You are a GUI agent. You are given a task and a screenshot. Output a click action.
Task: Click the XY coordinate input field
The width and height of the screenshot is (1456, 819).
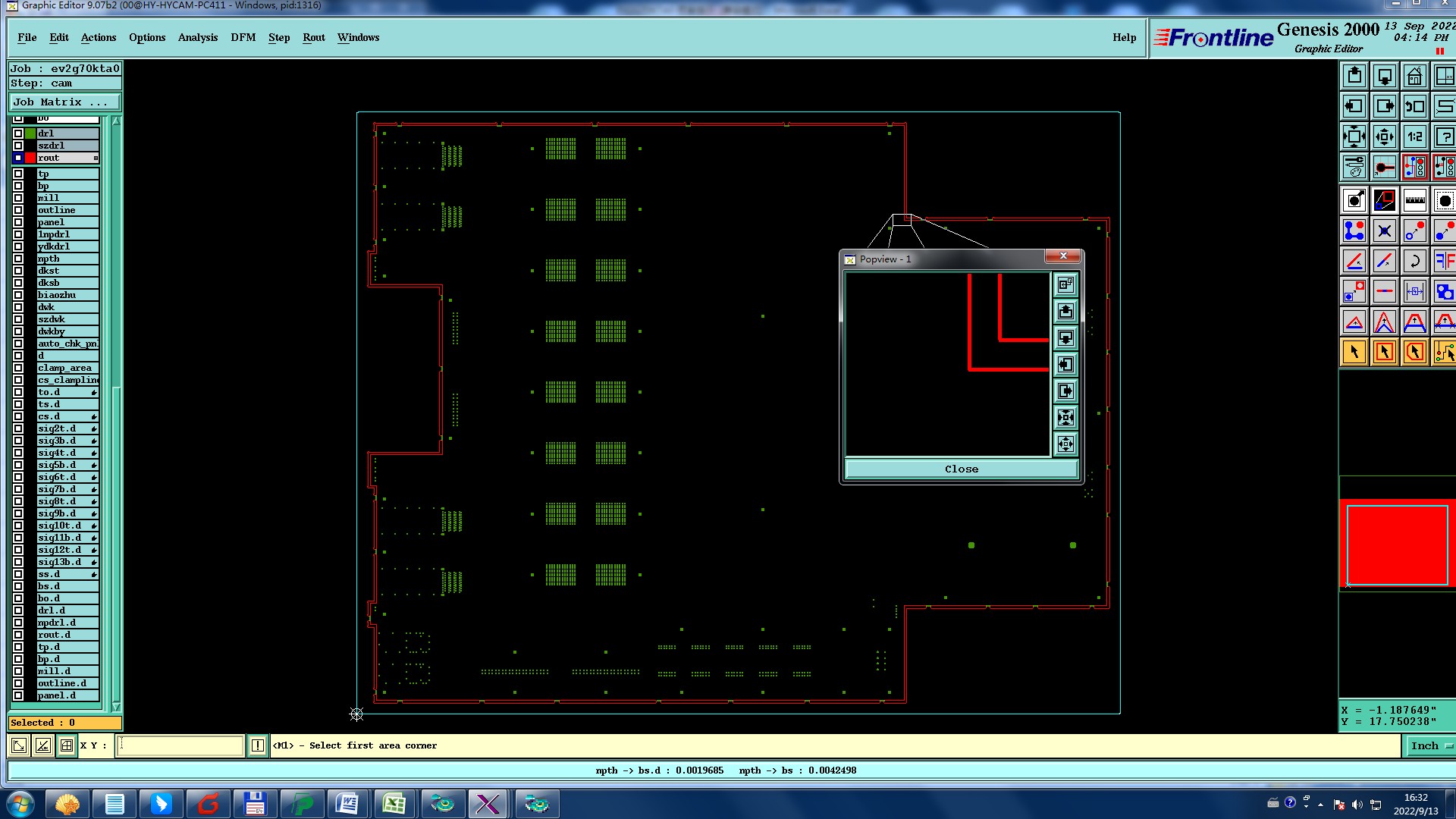click(x=180, y=746)
